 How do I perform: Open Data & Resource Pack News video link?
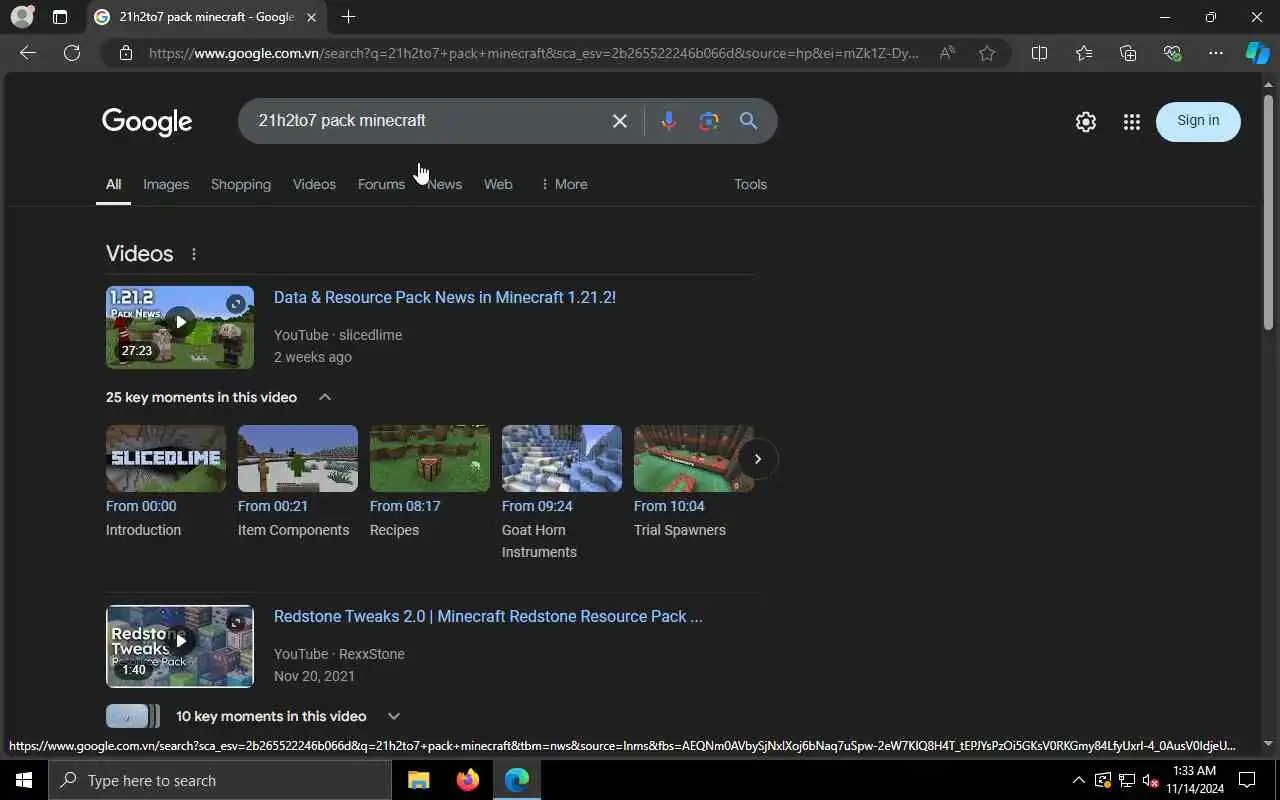point(445,297)
